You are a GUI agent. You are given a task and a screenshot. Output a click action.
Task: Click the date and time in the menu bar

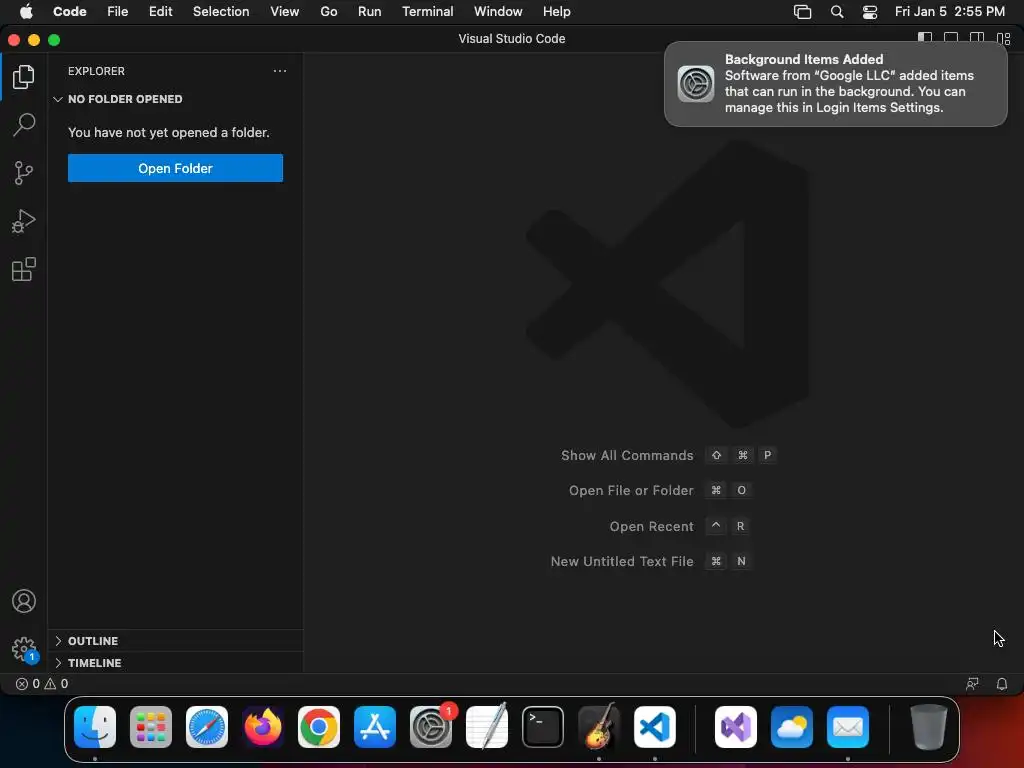950,12
